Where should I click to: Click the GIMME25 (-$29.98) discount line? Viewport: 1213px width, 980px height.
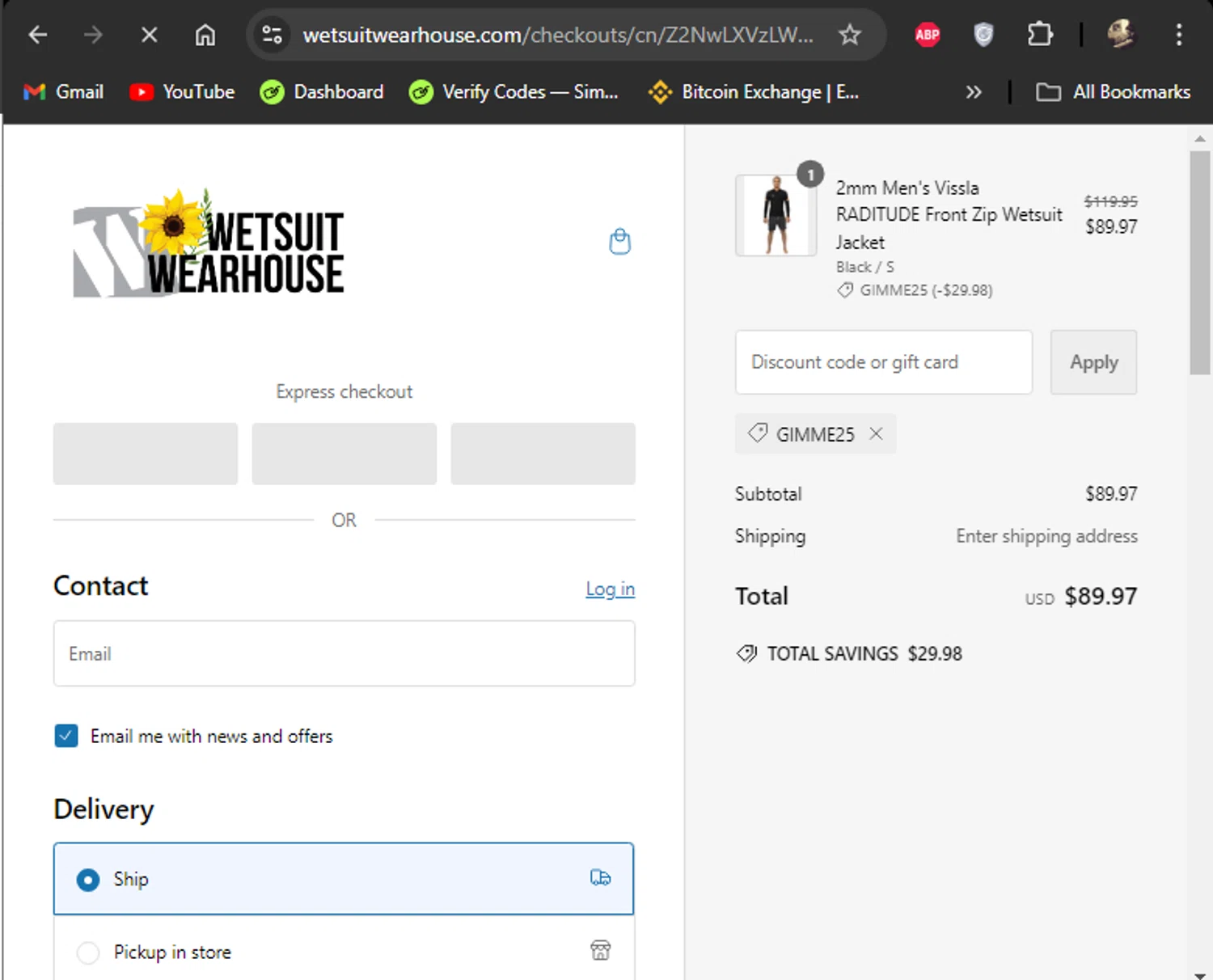tap(915, 290)
